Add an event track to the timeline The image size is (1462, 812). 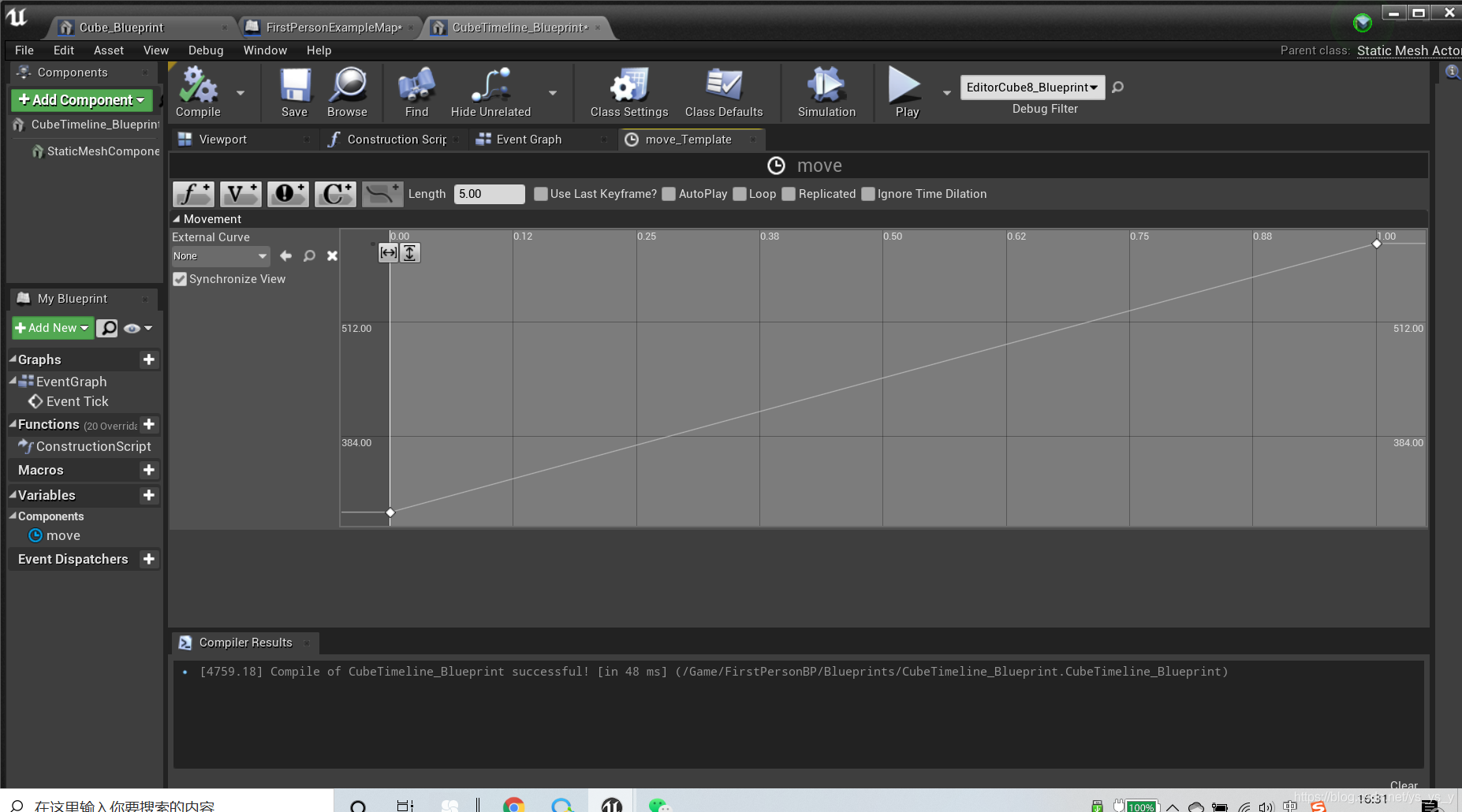click(288, 194)
